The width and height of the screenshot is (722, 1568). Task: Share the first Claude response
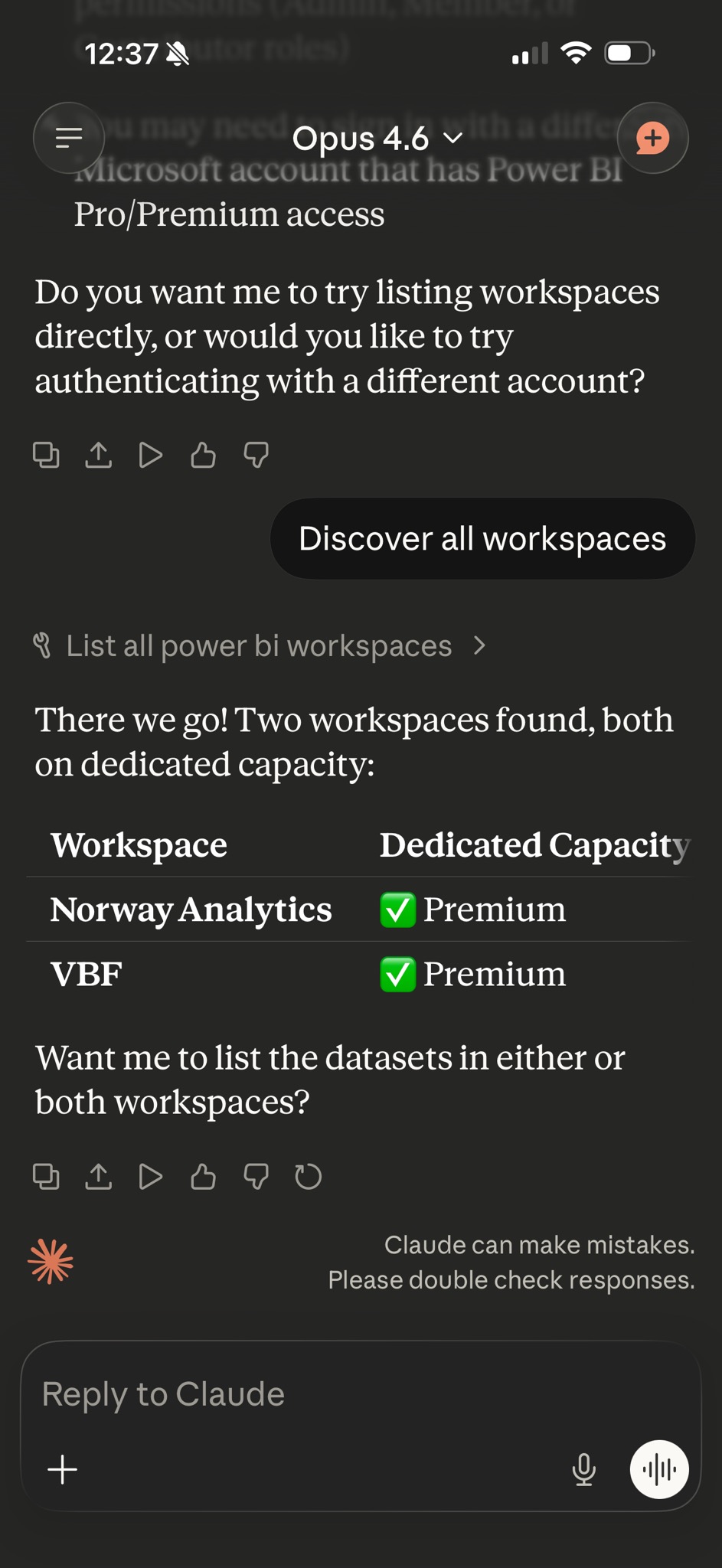click(99, 454)
